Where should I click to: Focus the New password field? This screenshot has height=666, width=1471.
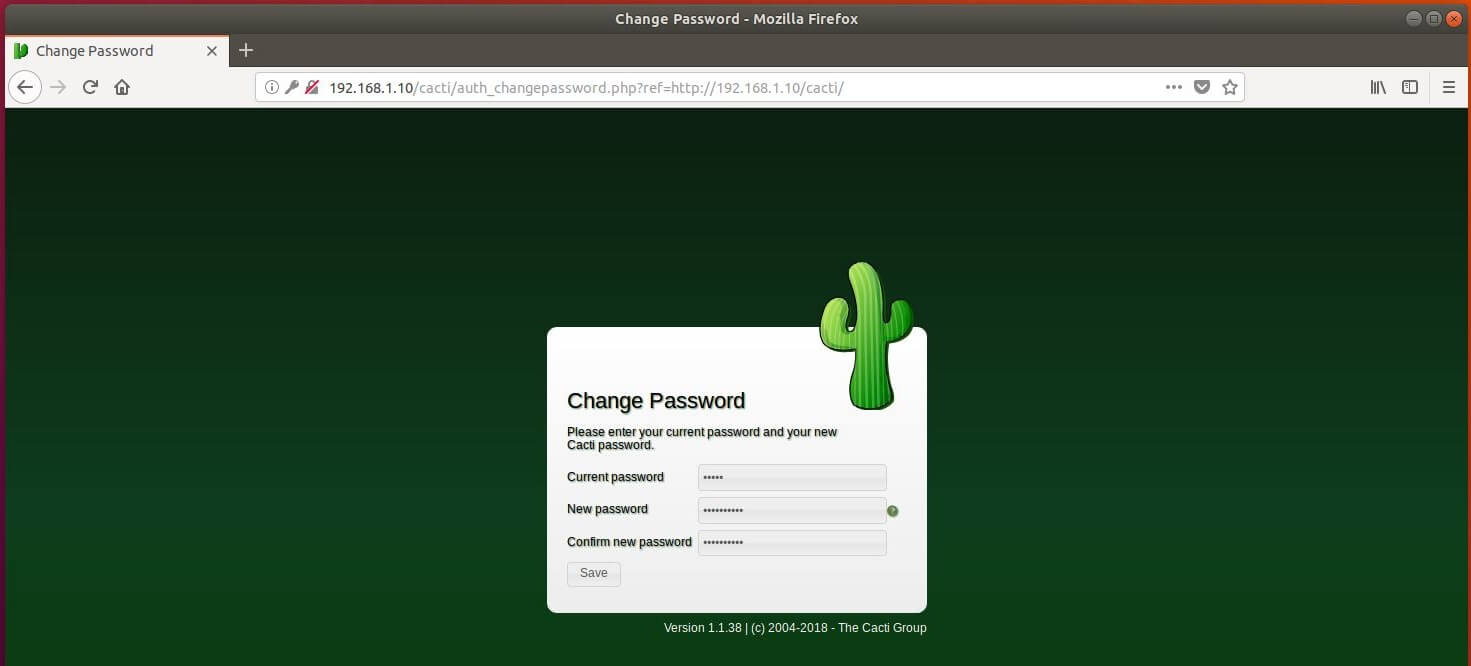792,510
